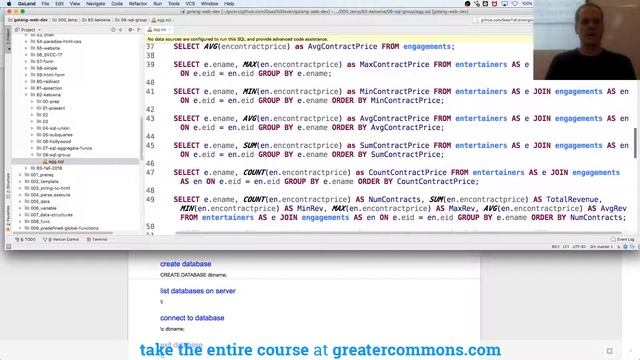
Task: Open the Apple menu
Action: click(9, 4)
